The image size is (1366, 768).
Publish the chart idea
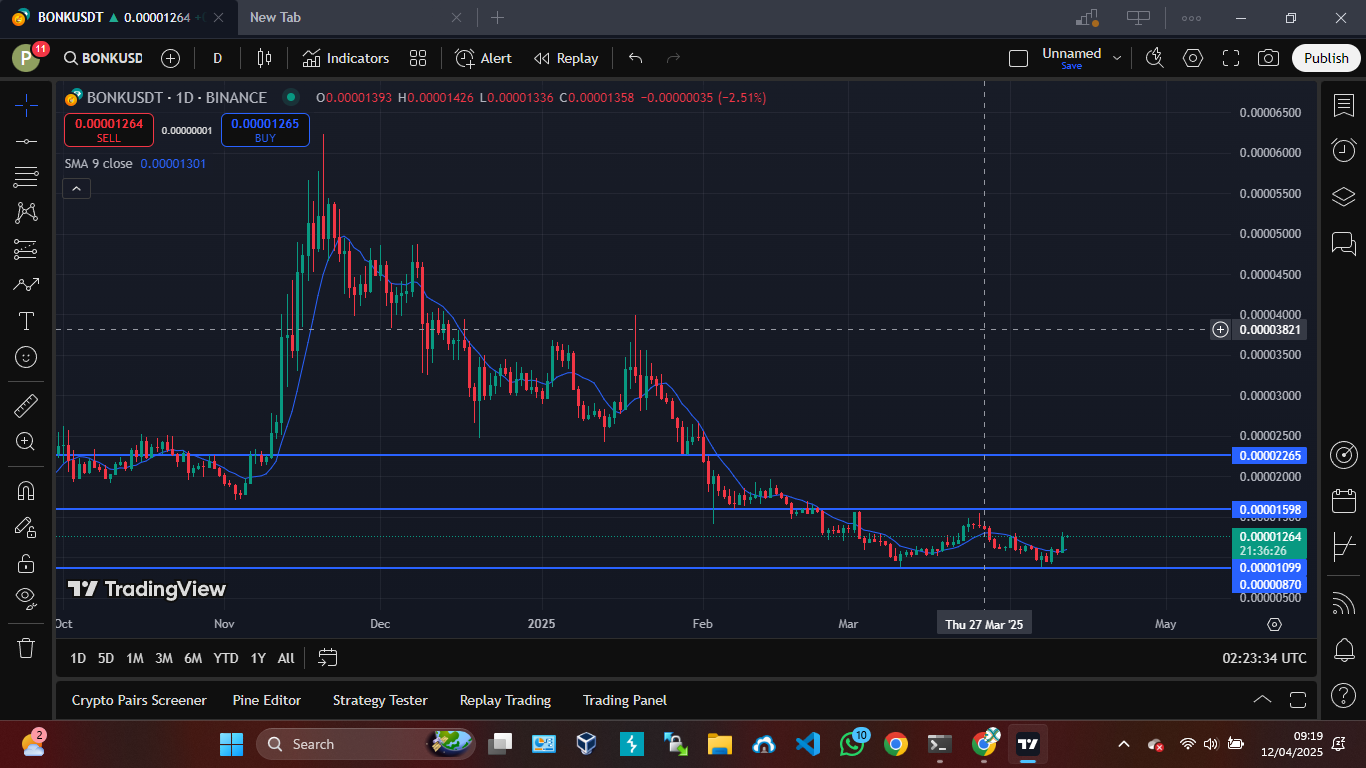[x=1326, y=58]
